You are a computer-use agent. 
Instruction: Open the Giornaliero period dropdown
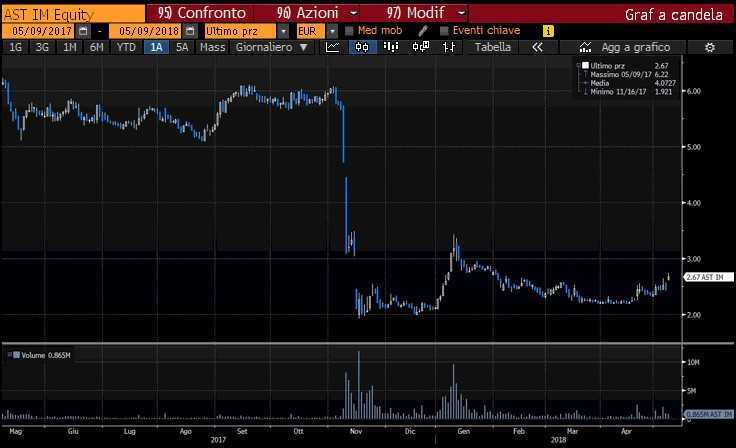pos(271,47)
